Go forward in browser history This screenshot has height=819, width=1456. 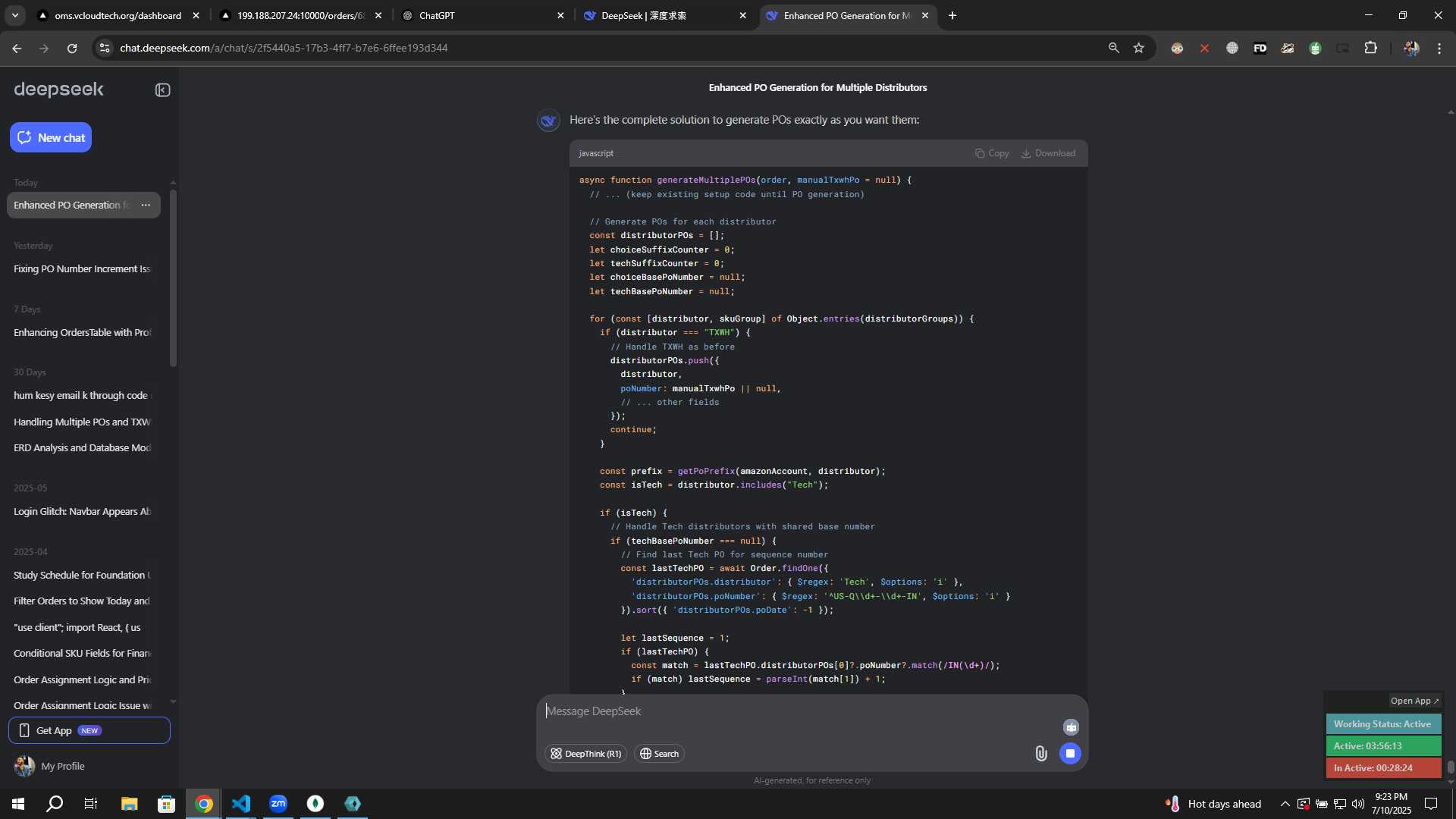[x=44, y=48]
